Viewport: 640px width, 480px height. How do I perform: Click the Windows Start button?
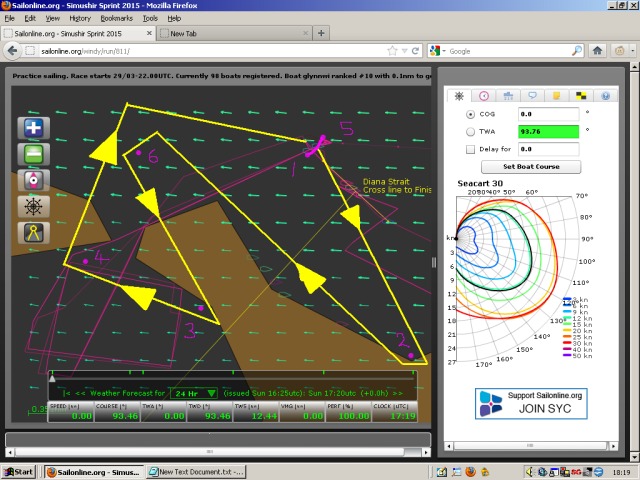19,472
